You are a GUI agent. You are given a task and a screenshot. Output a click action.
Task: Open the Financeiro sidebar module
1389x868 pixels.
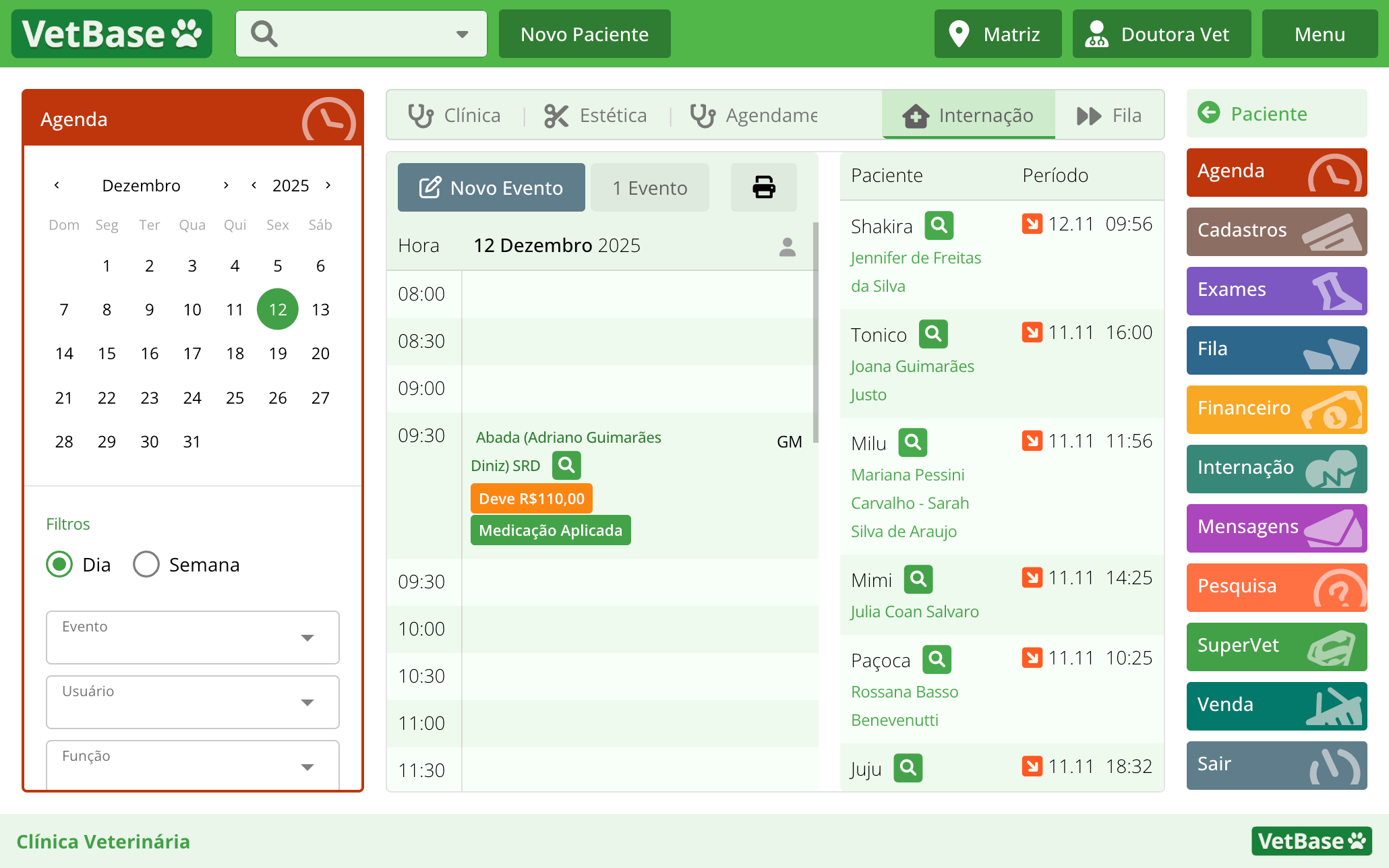(x=1276, y=409)
